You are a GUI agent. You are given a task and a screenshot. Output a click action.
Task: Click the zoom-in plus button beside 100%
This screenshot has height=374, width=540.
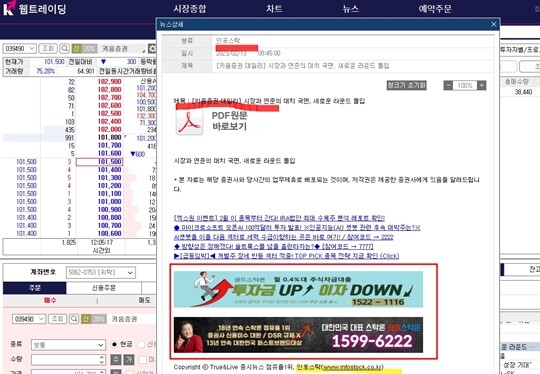coord(481,85)
